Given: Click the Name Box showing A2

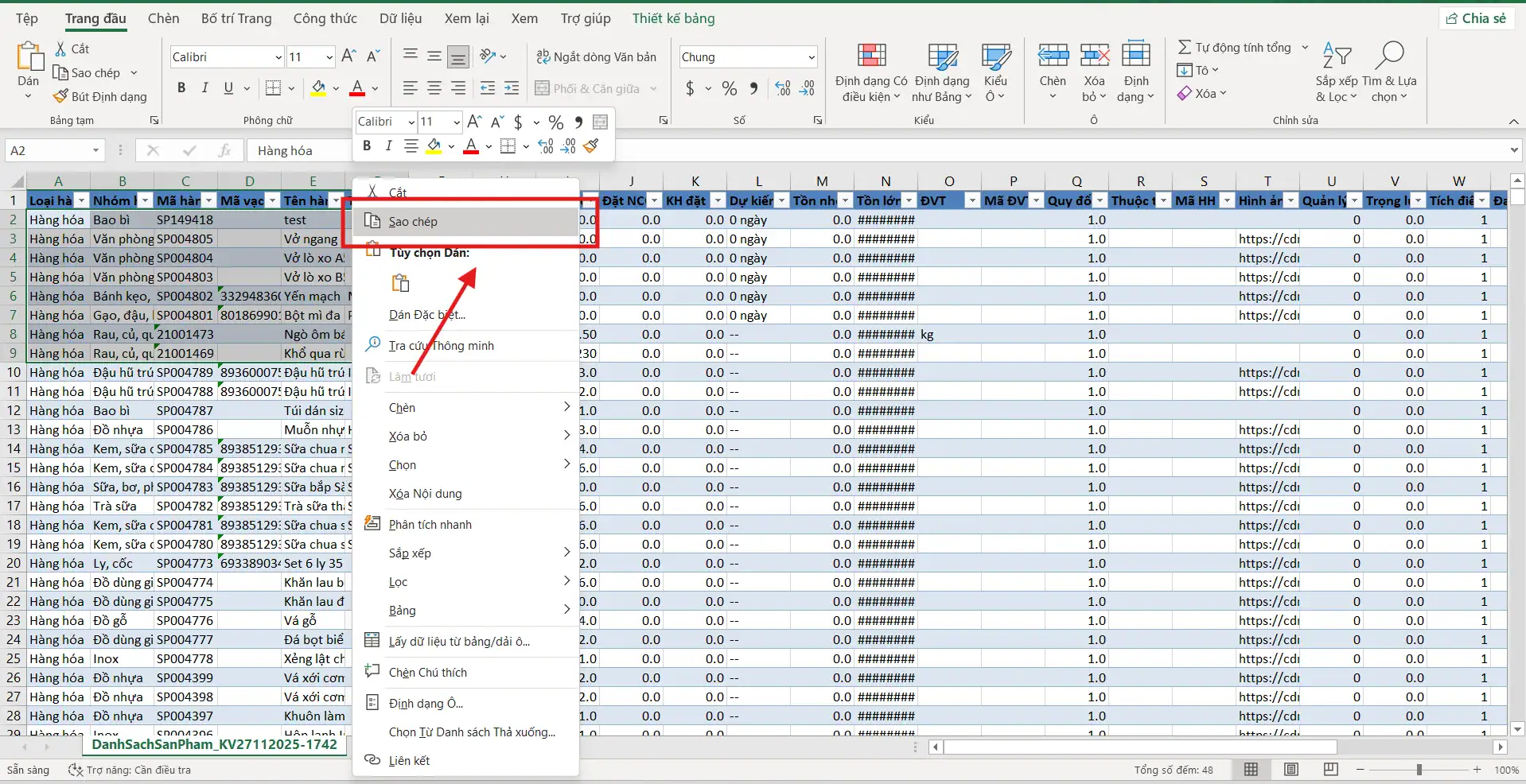Looking at the screenshot, I should (x=52, y=149).
